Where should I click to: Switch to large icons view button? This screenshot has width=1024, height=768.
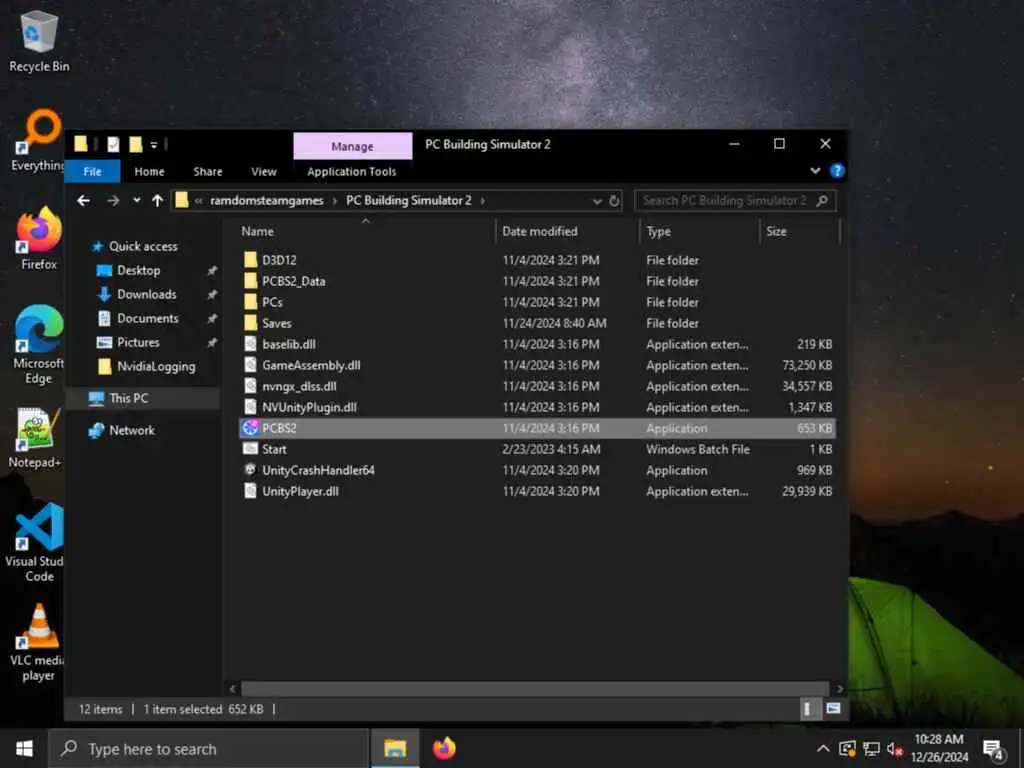coord(833,709)
